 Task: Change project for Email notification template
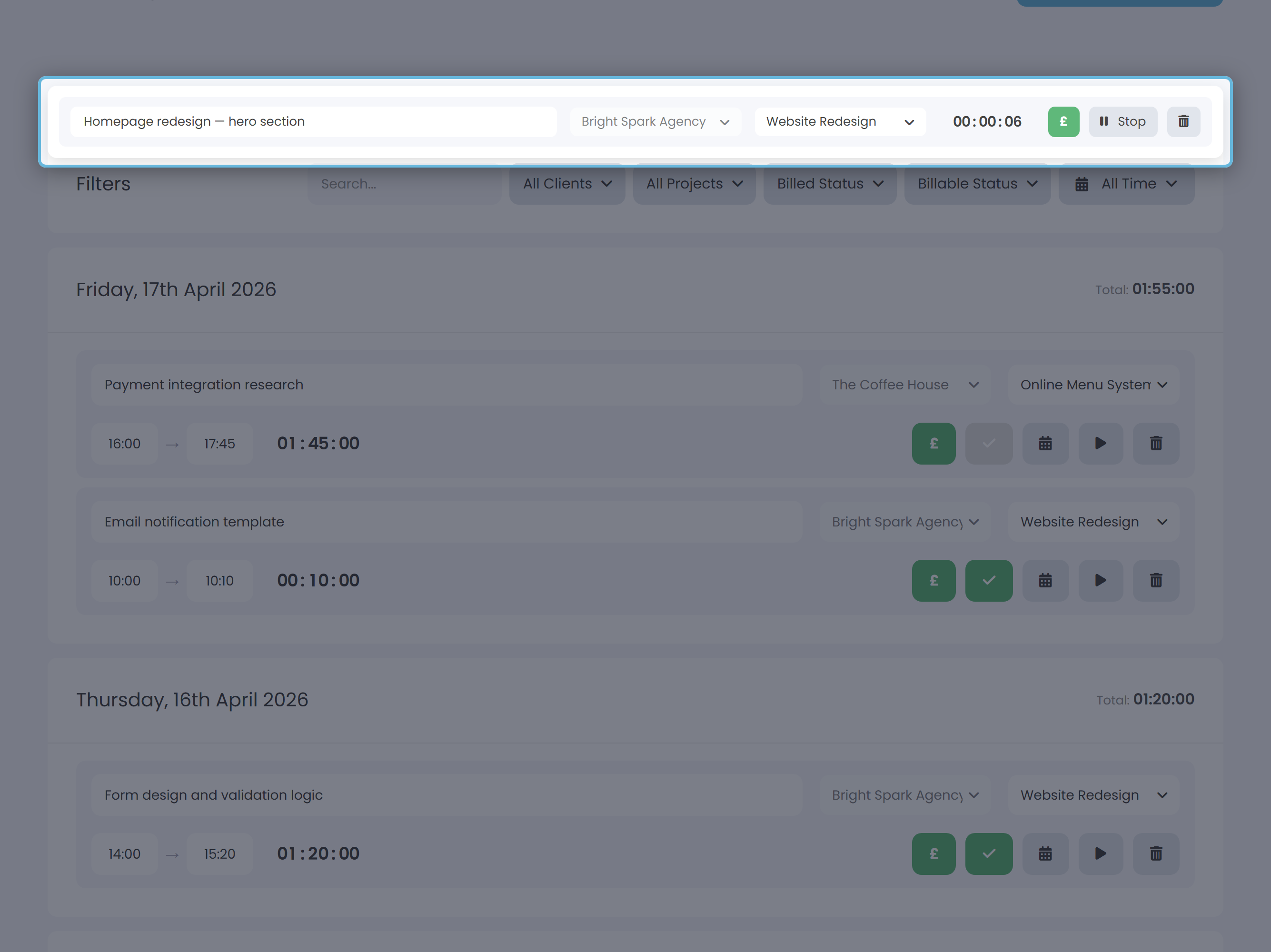(1093, 522)
